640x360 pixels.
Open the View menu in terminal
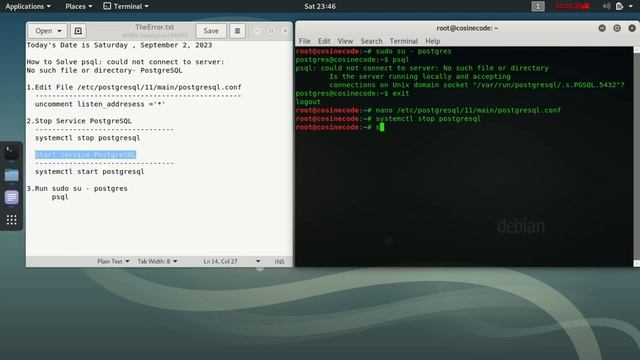(x=345, y=41)
